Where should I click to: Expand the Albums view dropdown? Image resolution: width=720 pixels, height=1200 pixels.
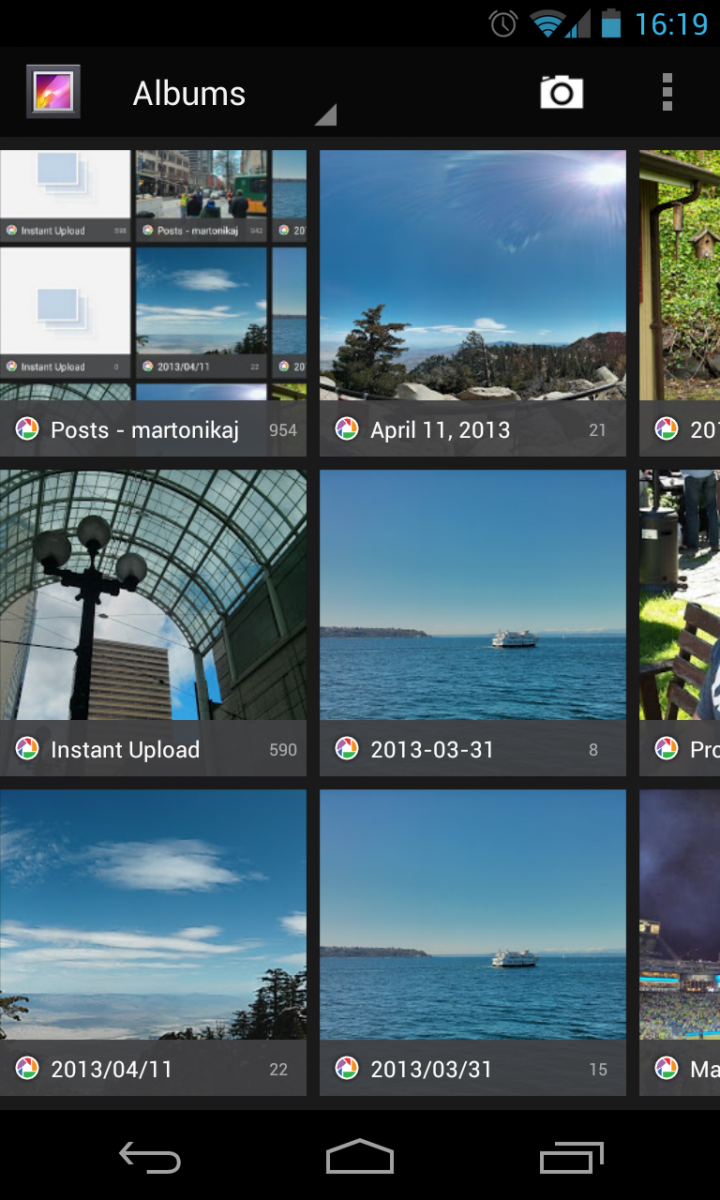coord(189,94)
